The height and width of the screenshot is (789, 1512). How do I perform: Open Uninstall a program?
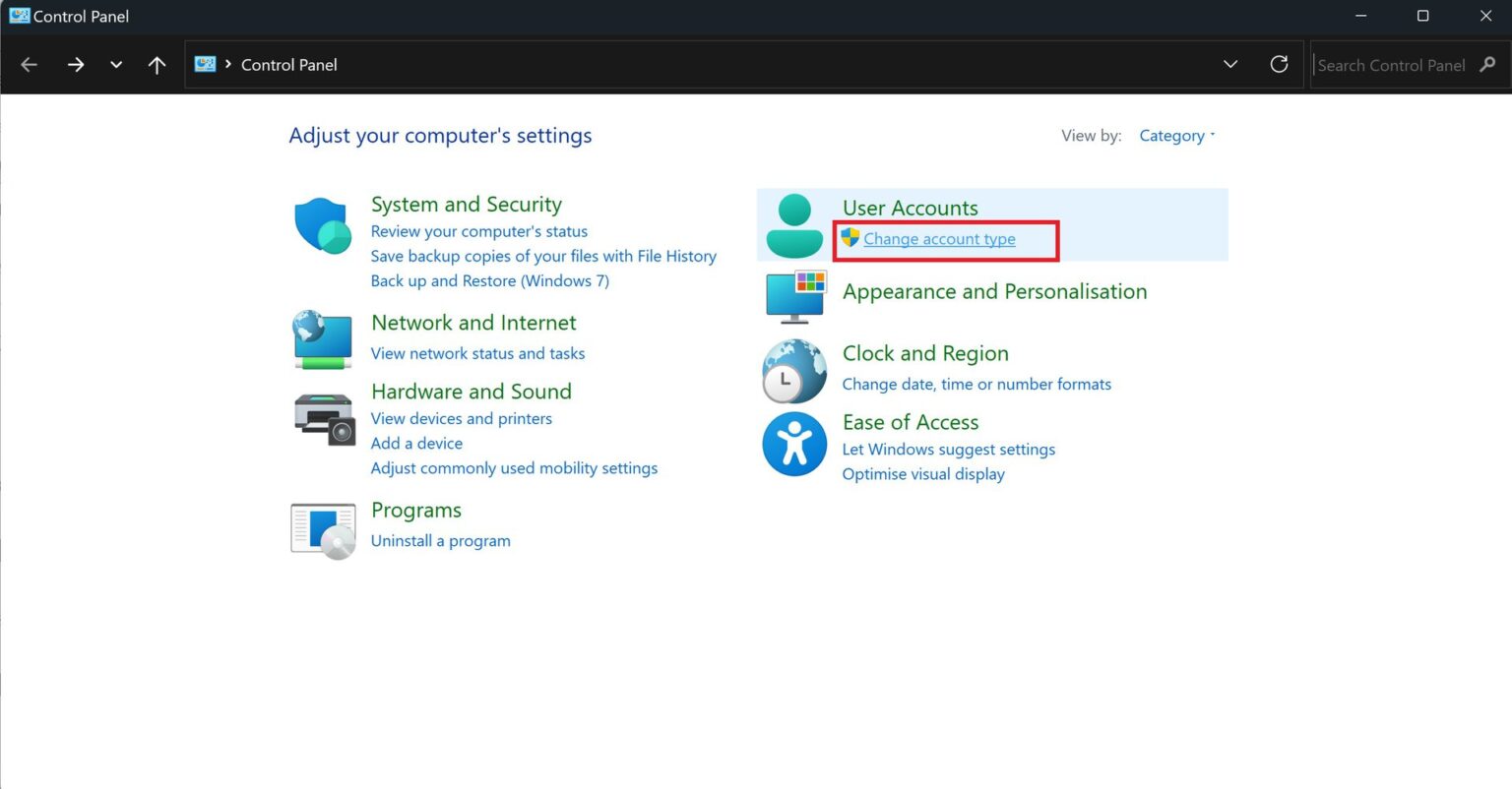point(440,540)
